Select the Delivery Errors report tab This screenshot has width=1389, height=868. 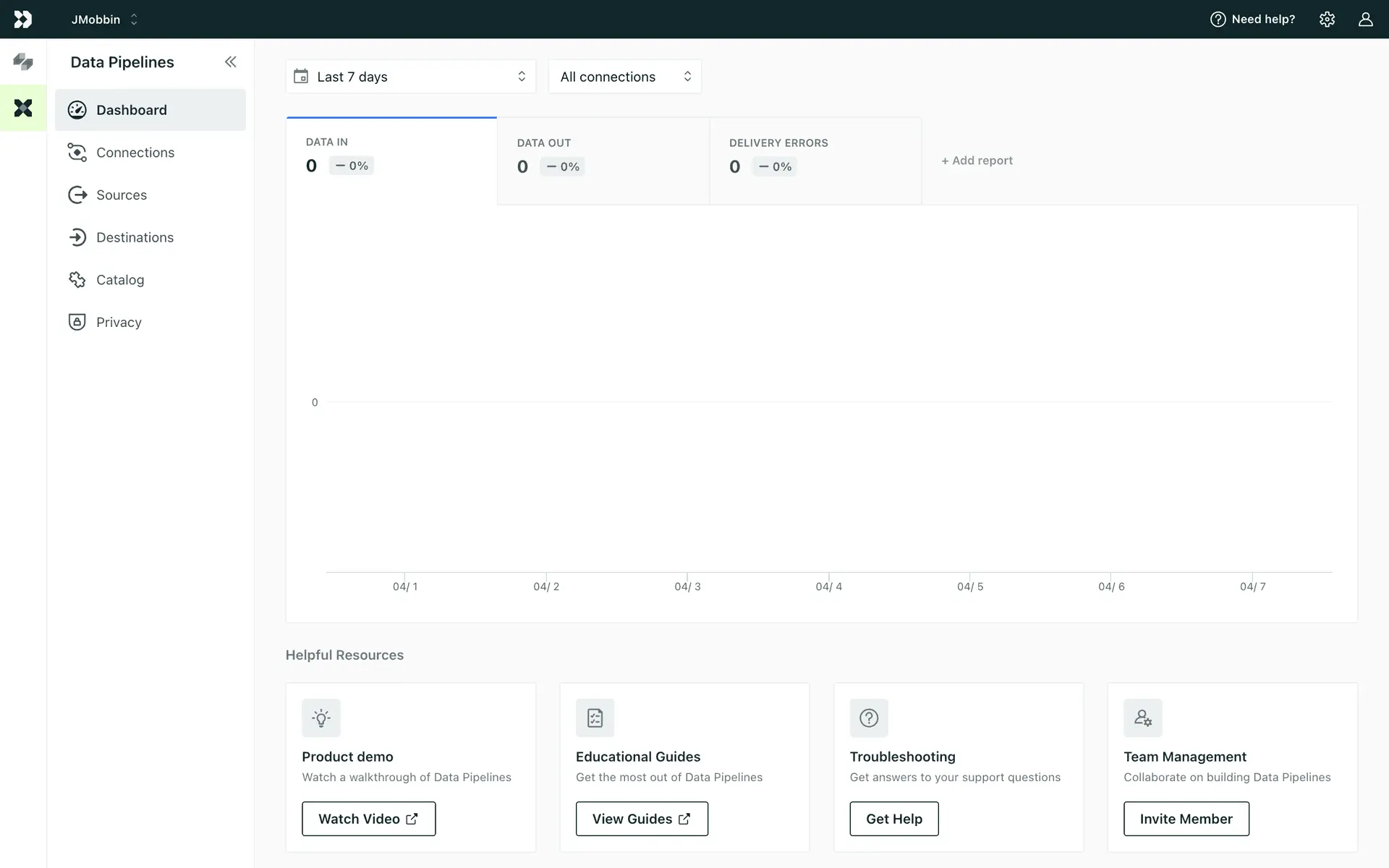[x=815, y=161]
